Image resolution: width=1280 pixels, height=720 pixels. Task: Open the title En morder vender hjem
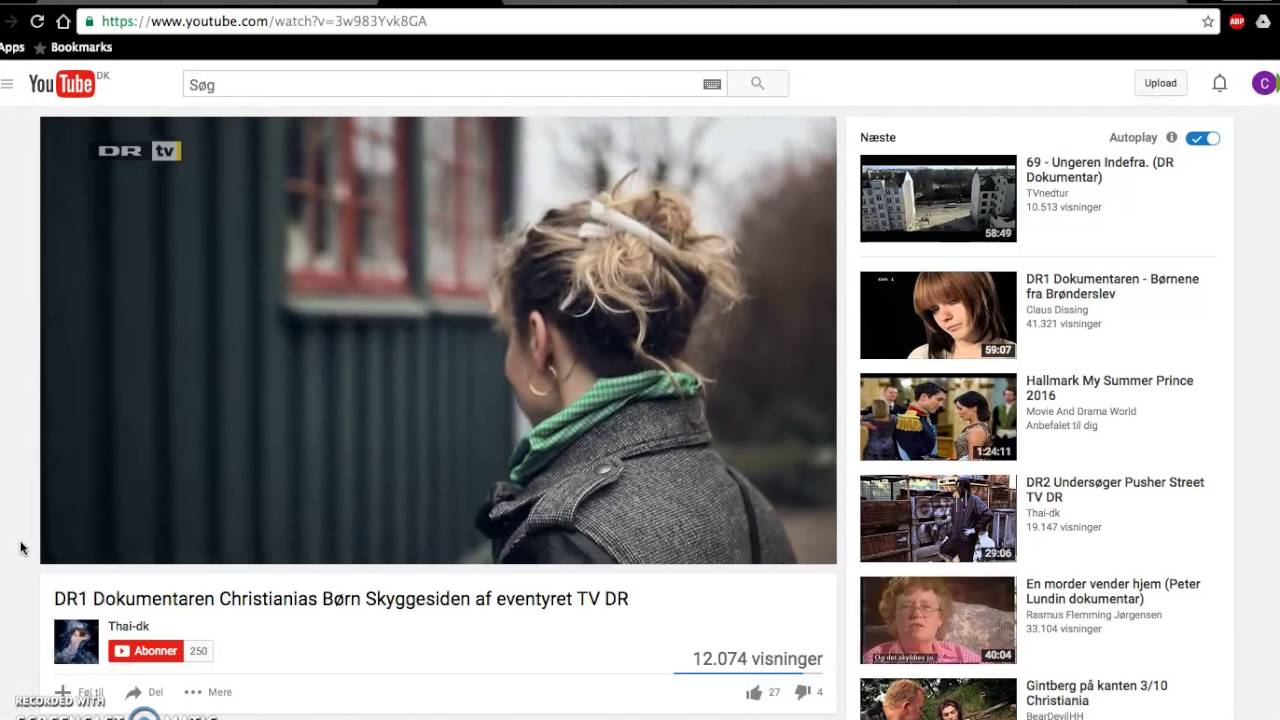(1113, 591)
